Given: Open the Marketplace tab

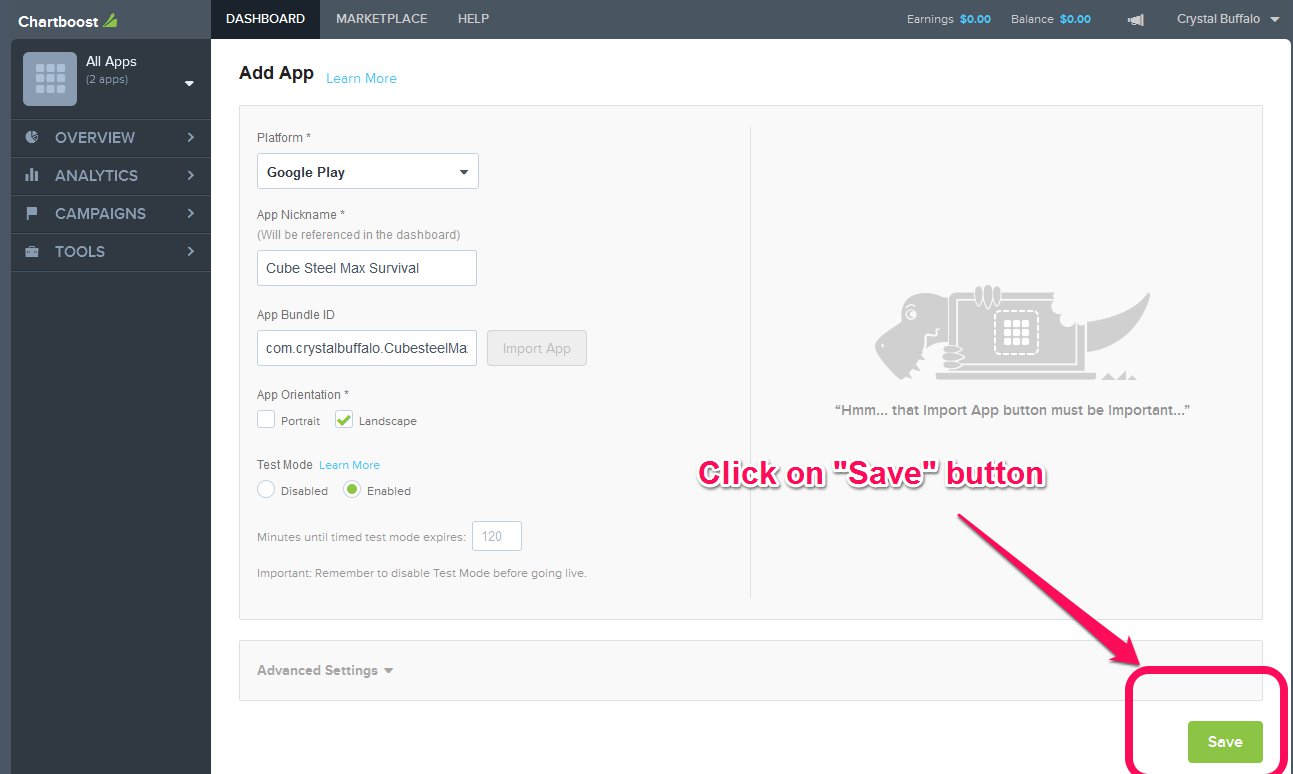Looking at the screenshot, I should tap(381, 19).
